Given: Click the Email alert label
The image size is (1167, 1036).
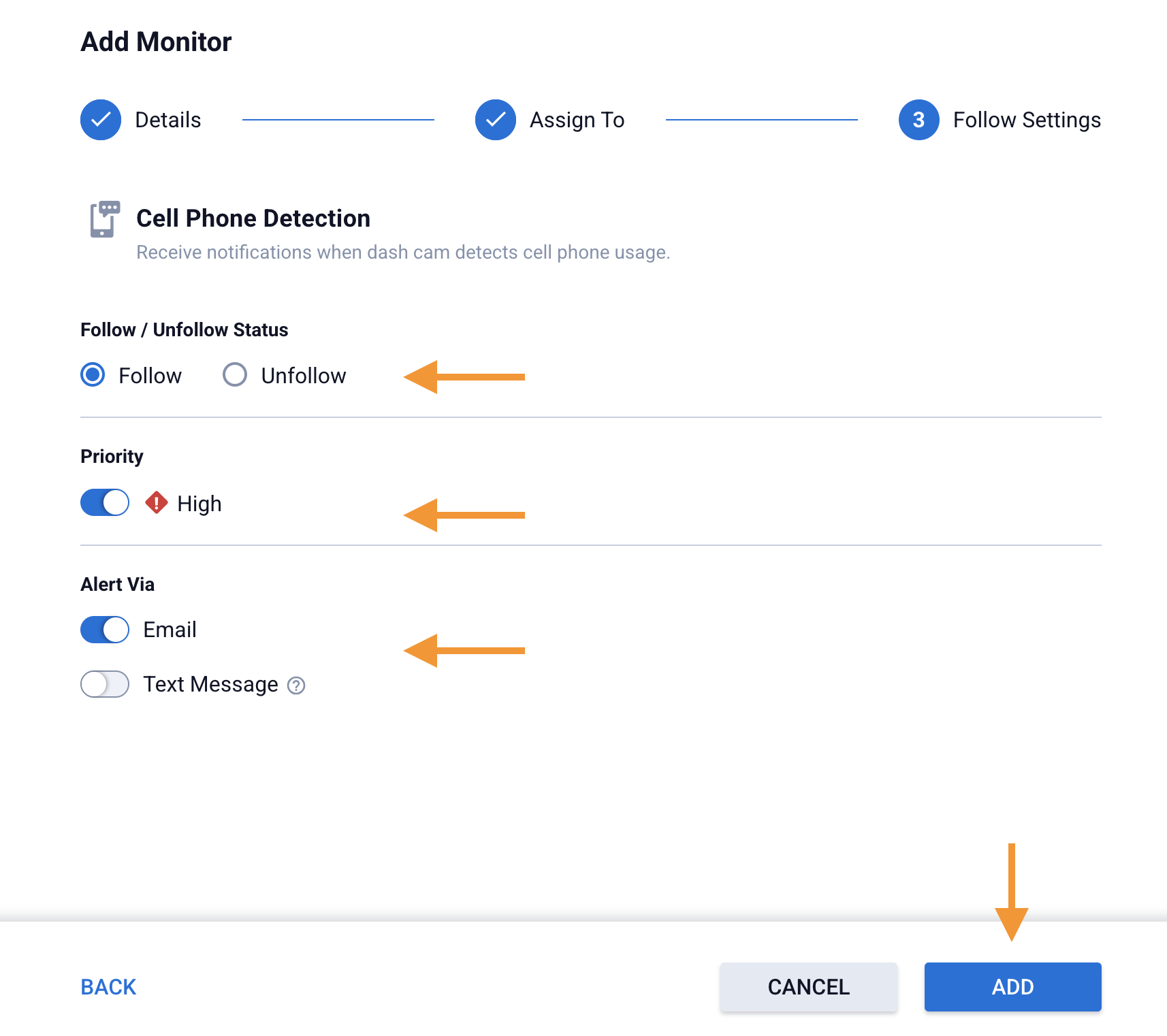Looking at the screenshot, I should (170, 630).
